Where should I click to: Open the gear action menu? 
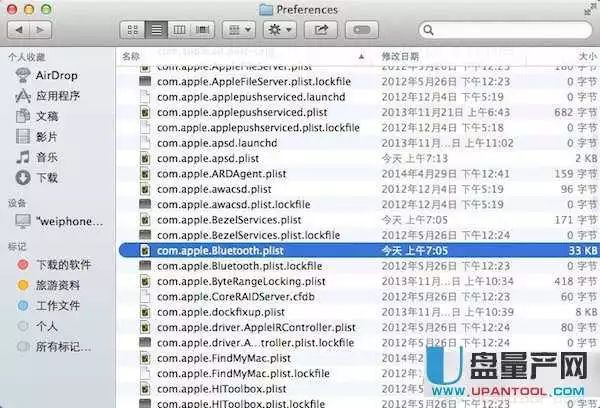point(280,30)
